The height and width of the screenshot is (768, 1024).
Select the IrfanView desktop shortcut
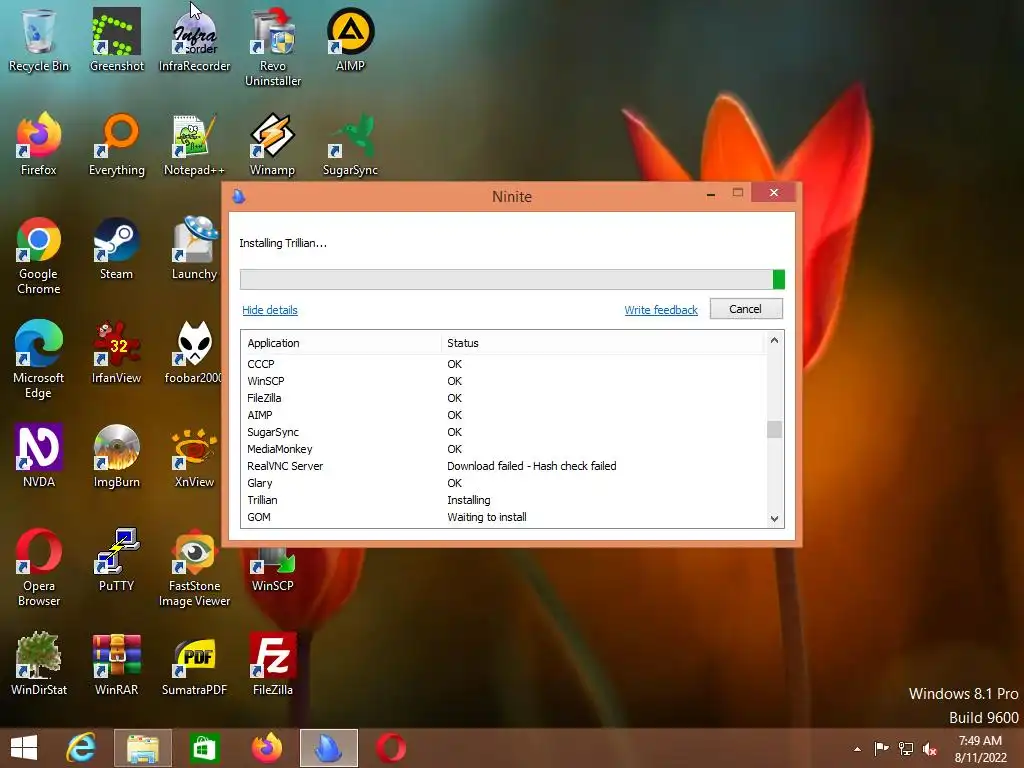click(x=116, y=352)
